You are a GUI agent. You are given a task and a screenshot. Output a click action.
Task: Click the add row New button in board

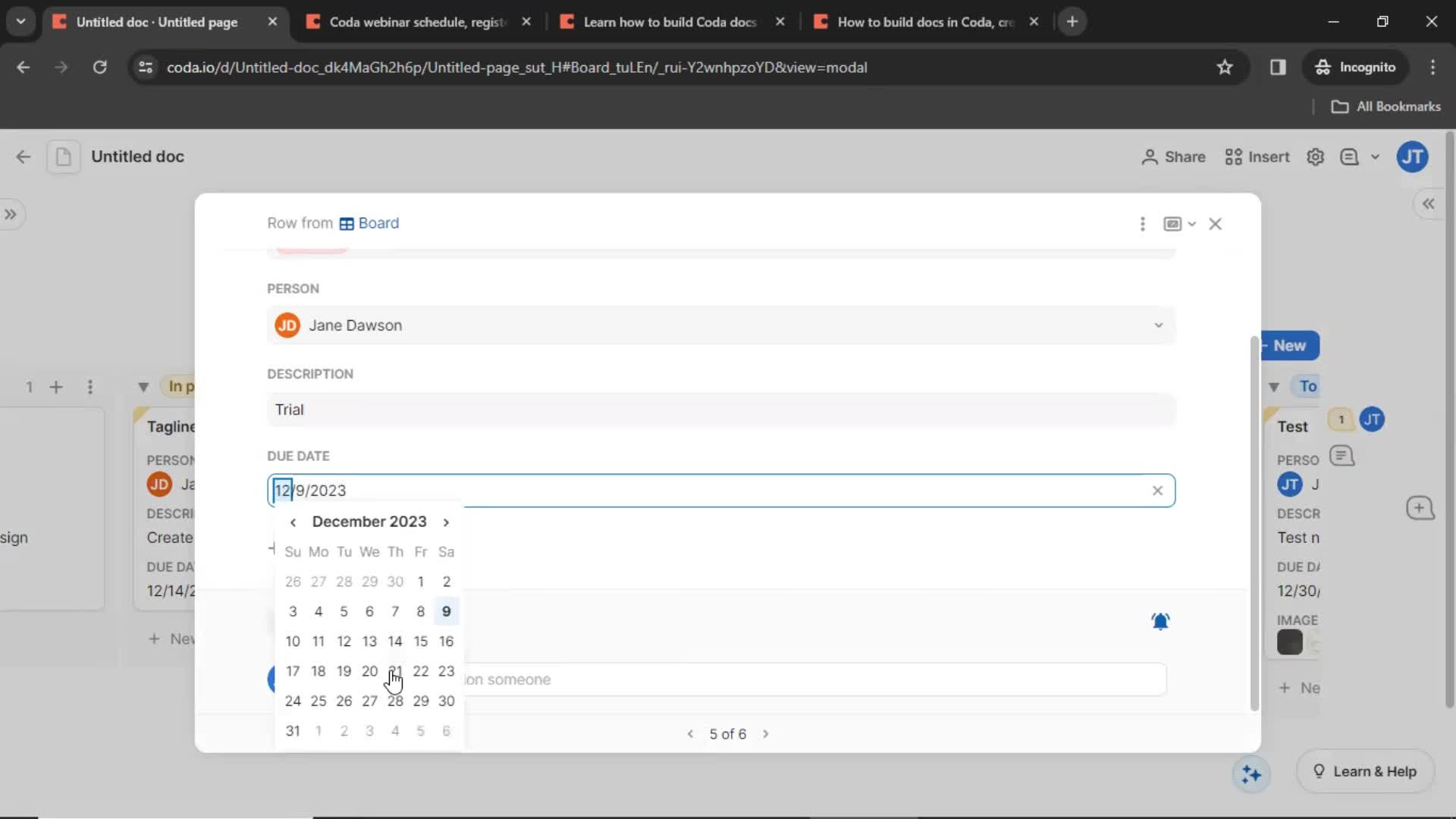click(x=1289, y=345)
